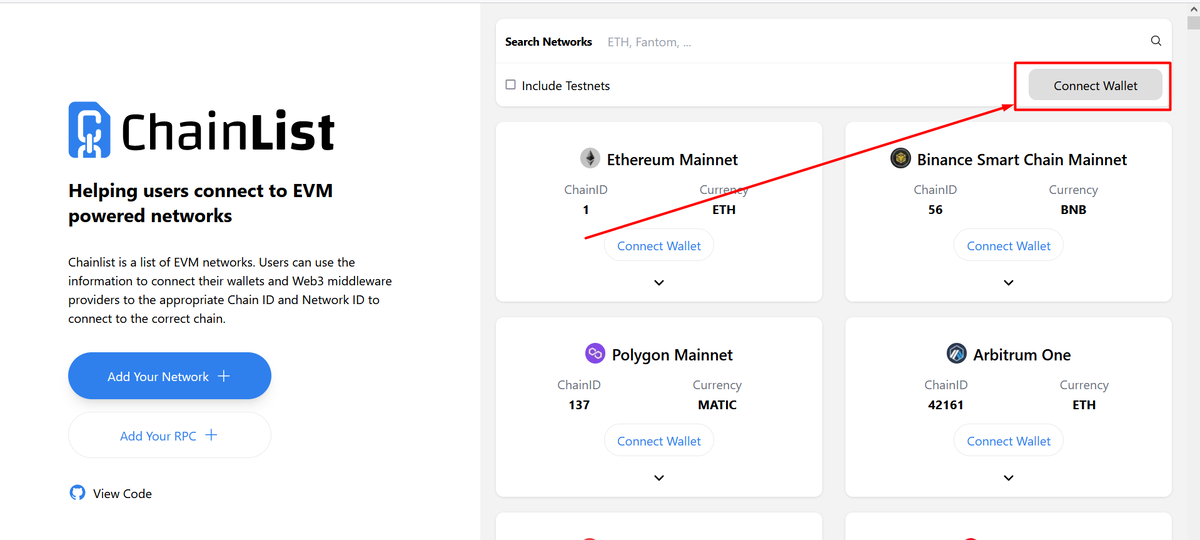Connect wallet on the Binance Smart Chain card

pos(1008,246)
